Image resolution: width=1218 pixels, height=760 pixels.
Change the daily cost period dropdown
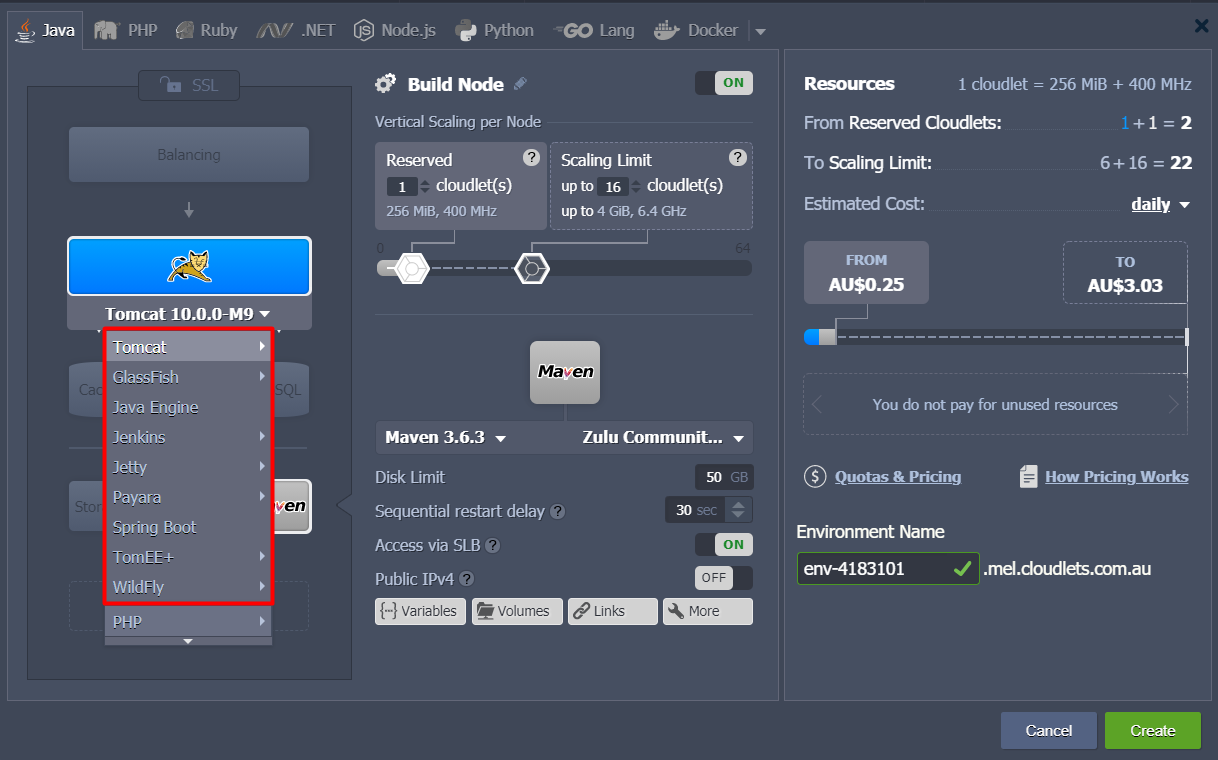pos(1160,204)
